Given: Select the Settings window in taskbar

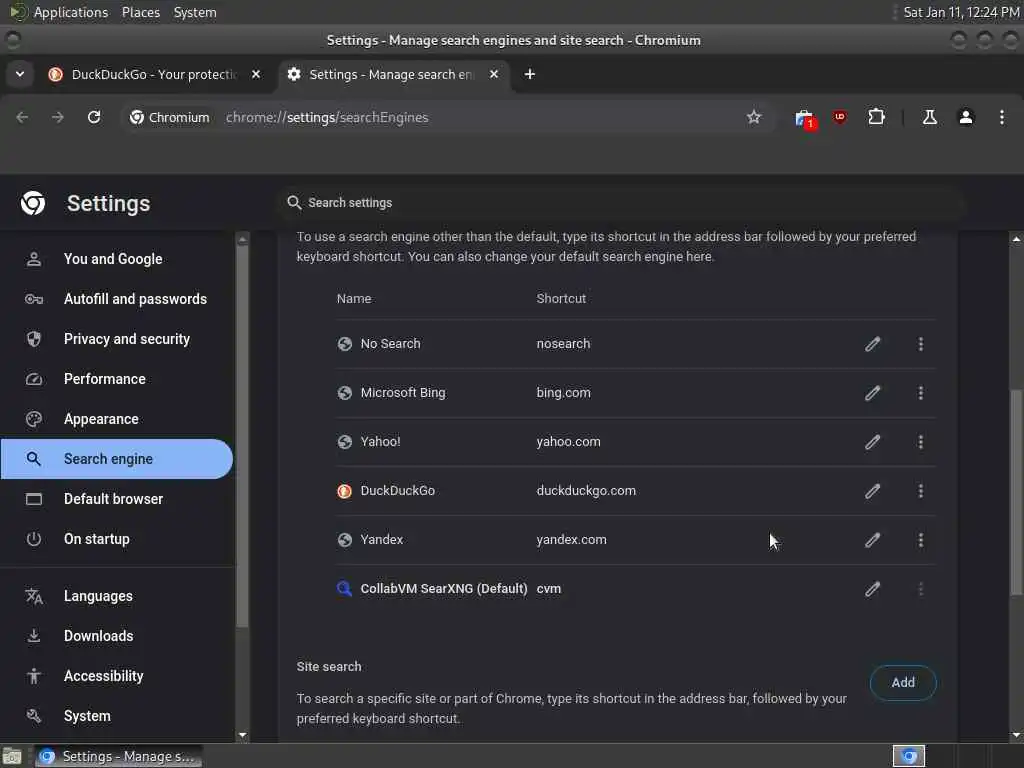Looking at the screenshot, I should [118, 756].
